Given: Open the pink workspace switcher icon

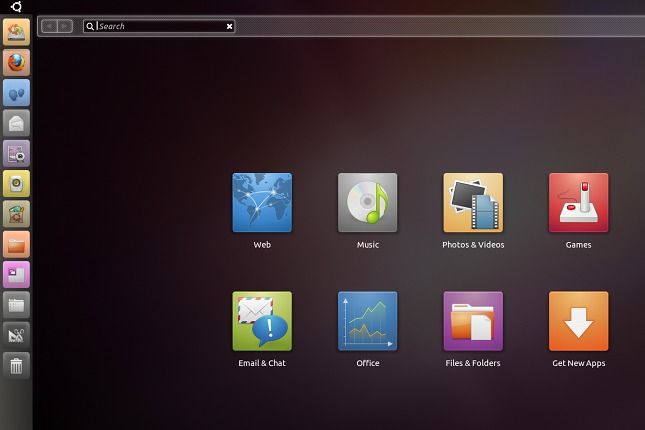Looking at the screenshot, I should [17, 274].
